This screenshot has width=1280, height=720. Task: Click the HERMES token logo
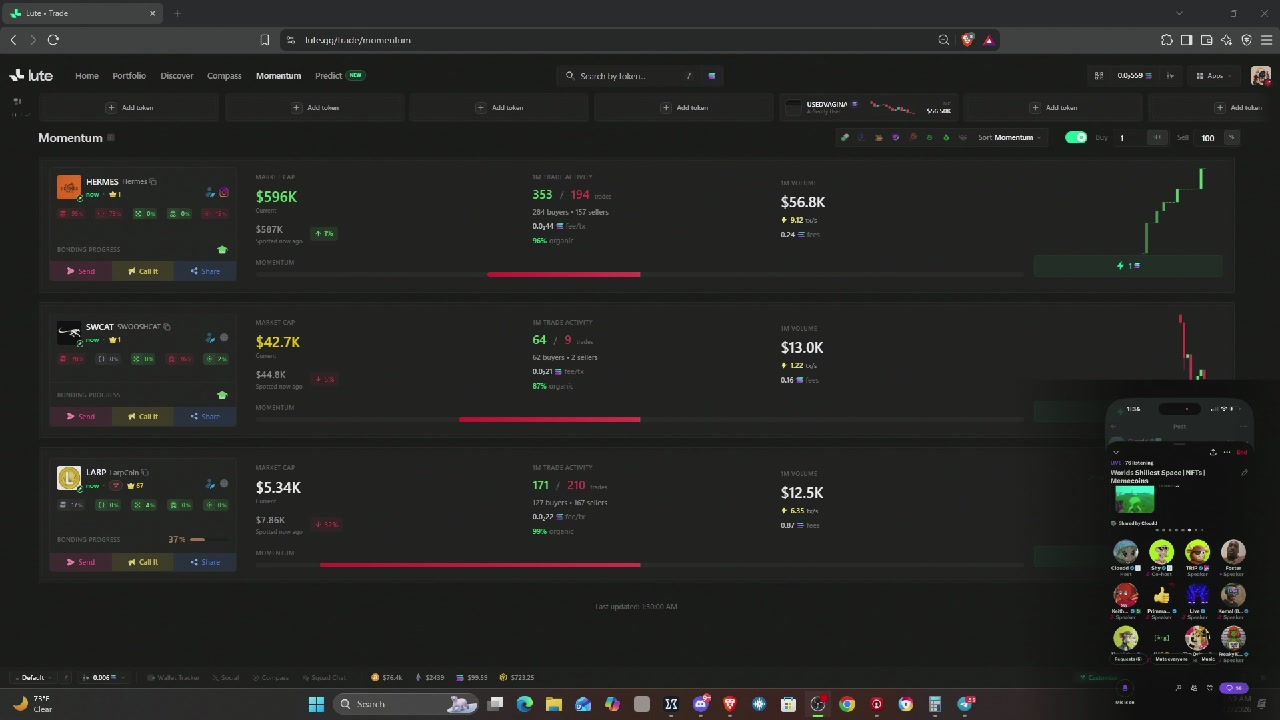(68, 187)
